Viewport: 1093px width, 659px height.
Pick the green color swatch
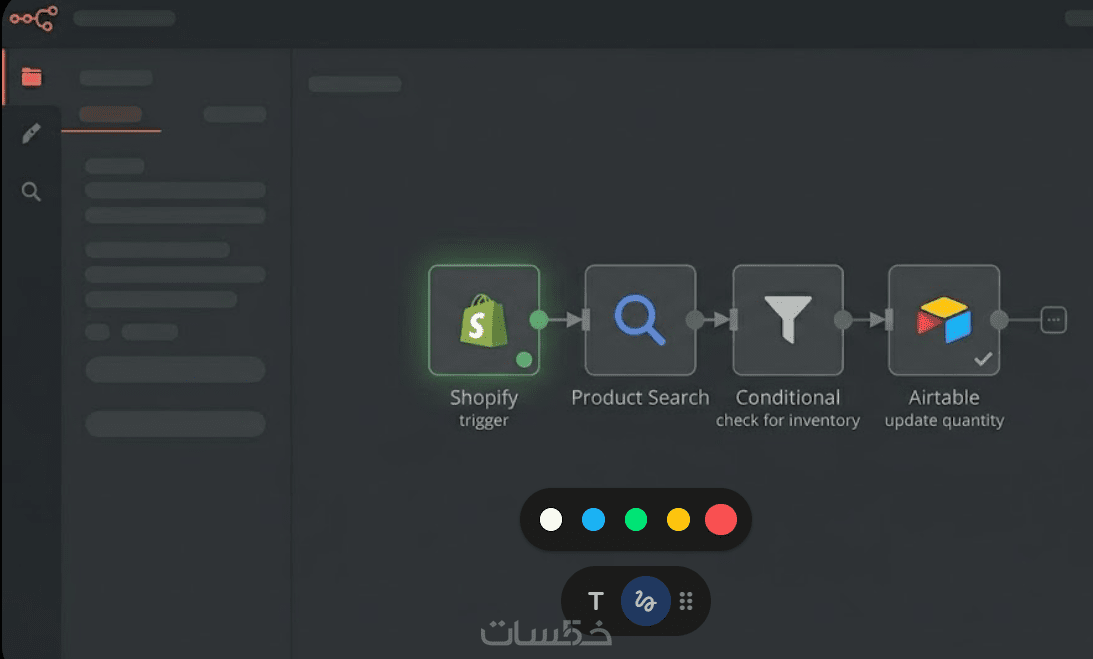636,520
